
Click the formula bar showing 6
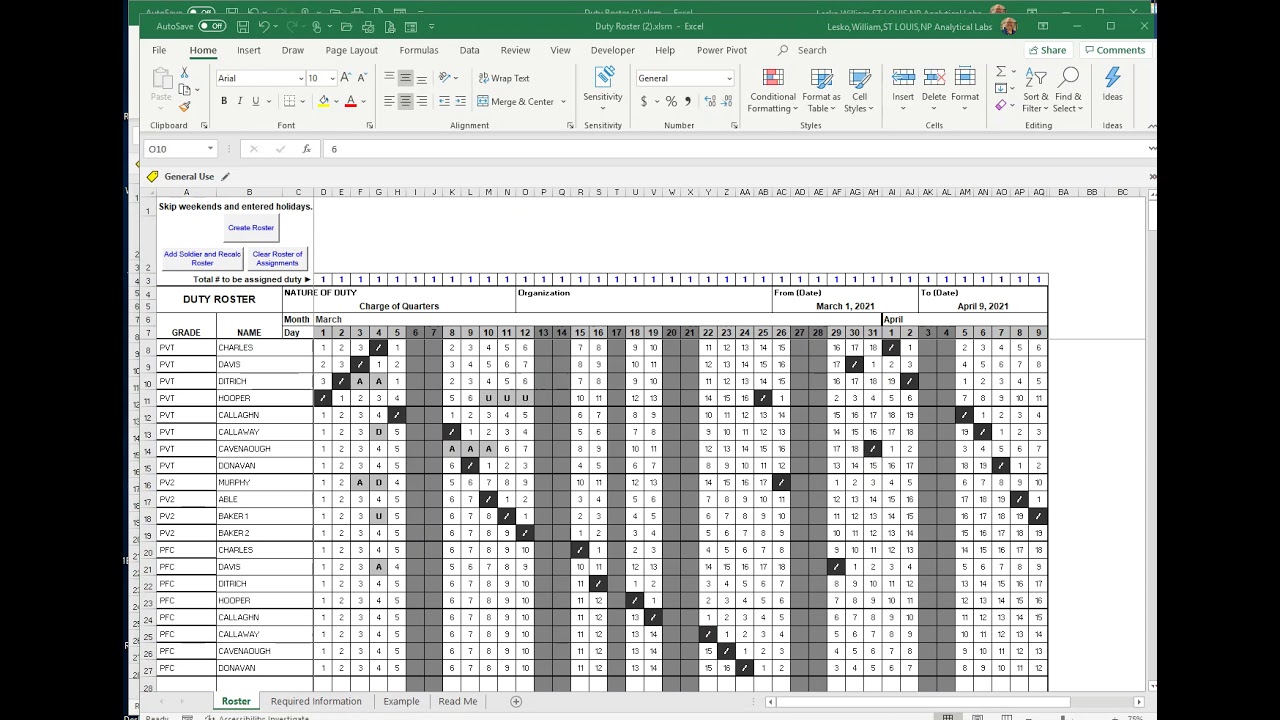(735, 149)
